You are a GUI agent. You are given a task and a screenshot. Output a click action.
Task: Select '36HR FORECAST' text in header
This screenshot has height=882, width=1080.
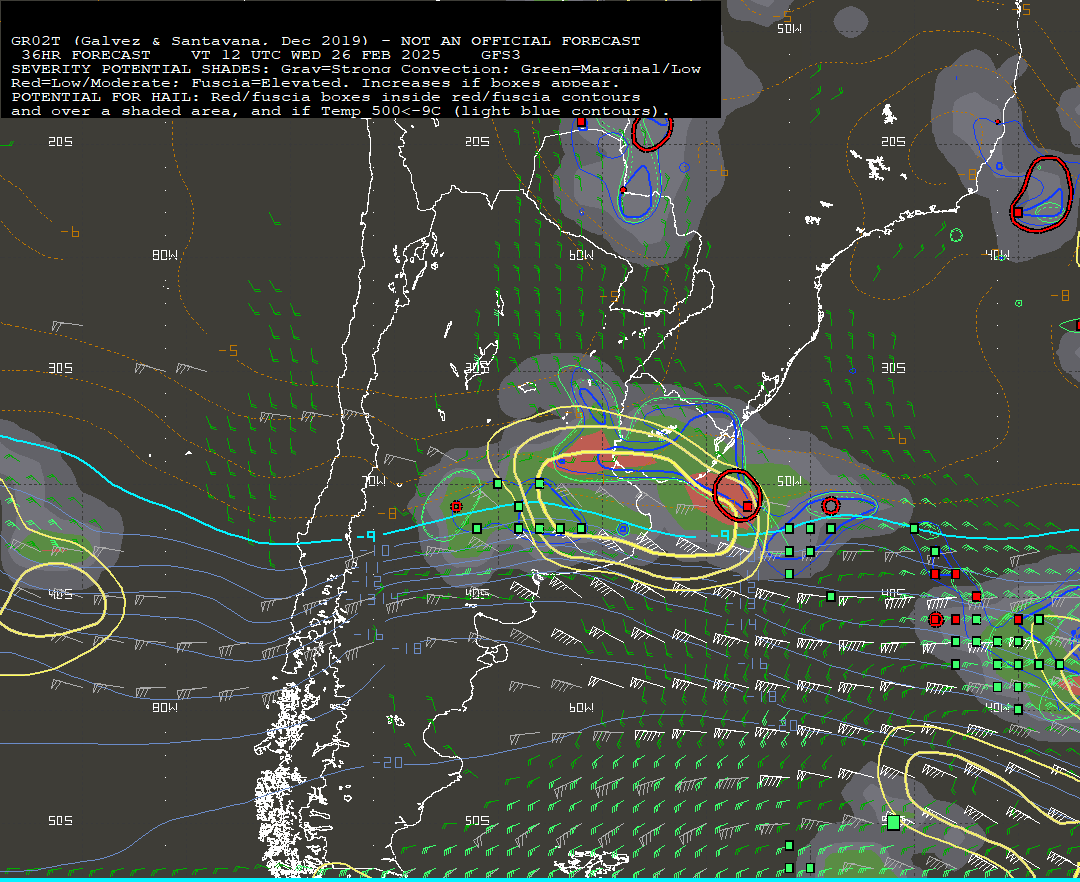tap(86, 54)
